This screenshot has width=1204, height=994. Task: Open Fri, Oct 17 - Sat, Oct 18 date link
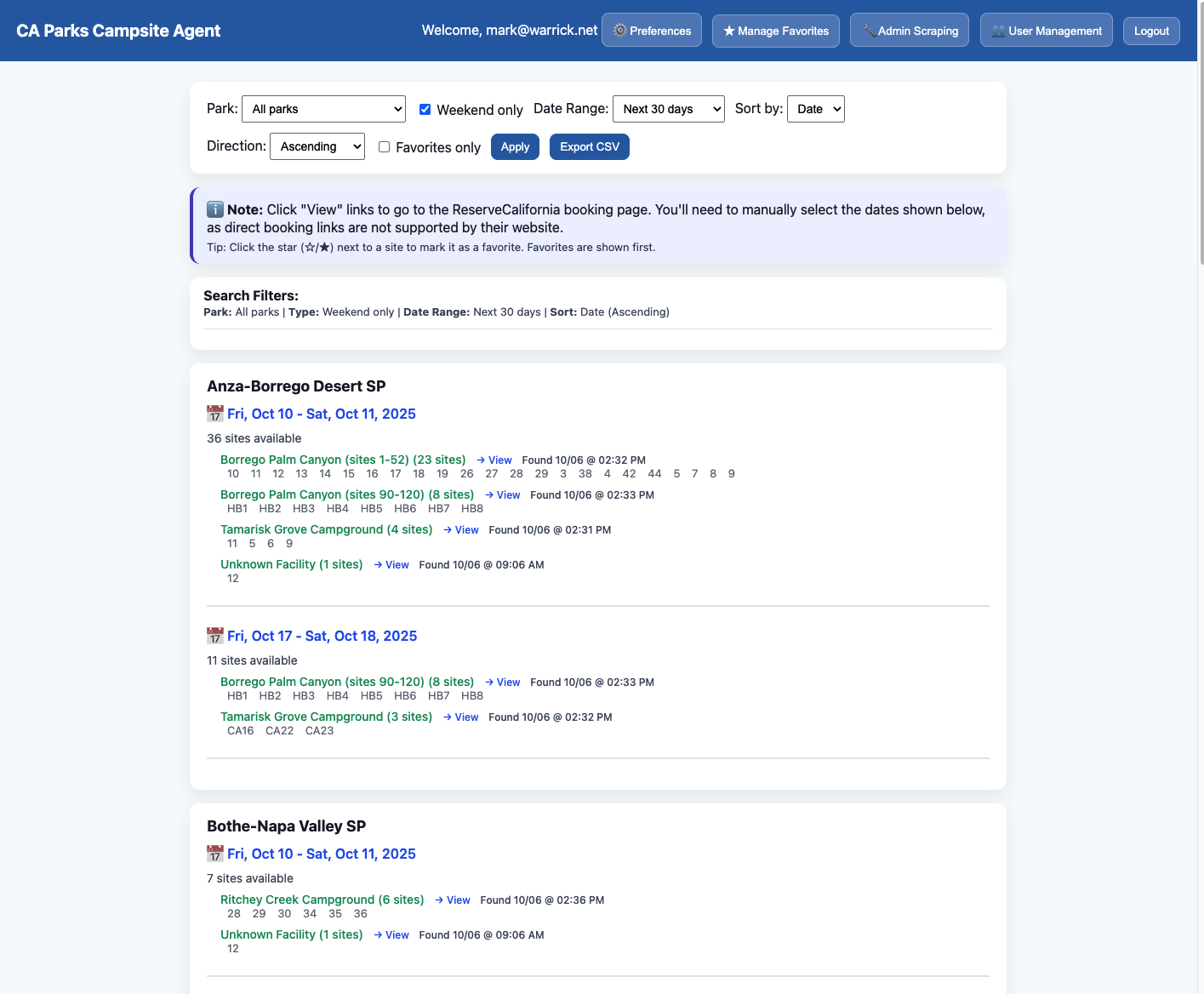[x=322, y=636]
